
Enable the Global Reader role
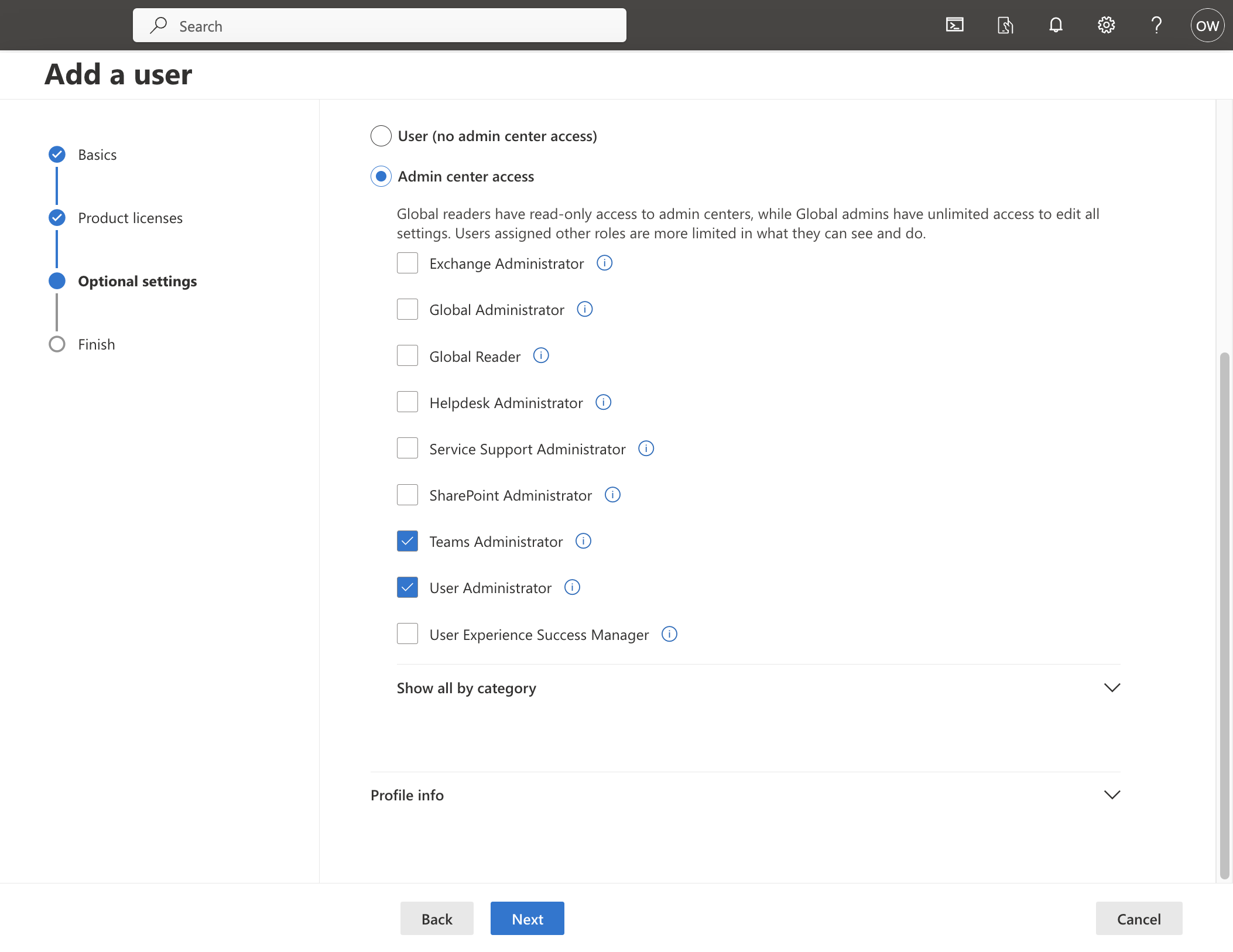click(x=407, y=355)
